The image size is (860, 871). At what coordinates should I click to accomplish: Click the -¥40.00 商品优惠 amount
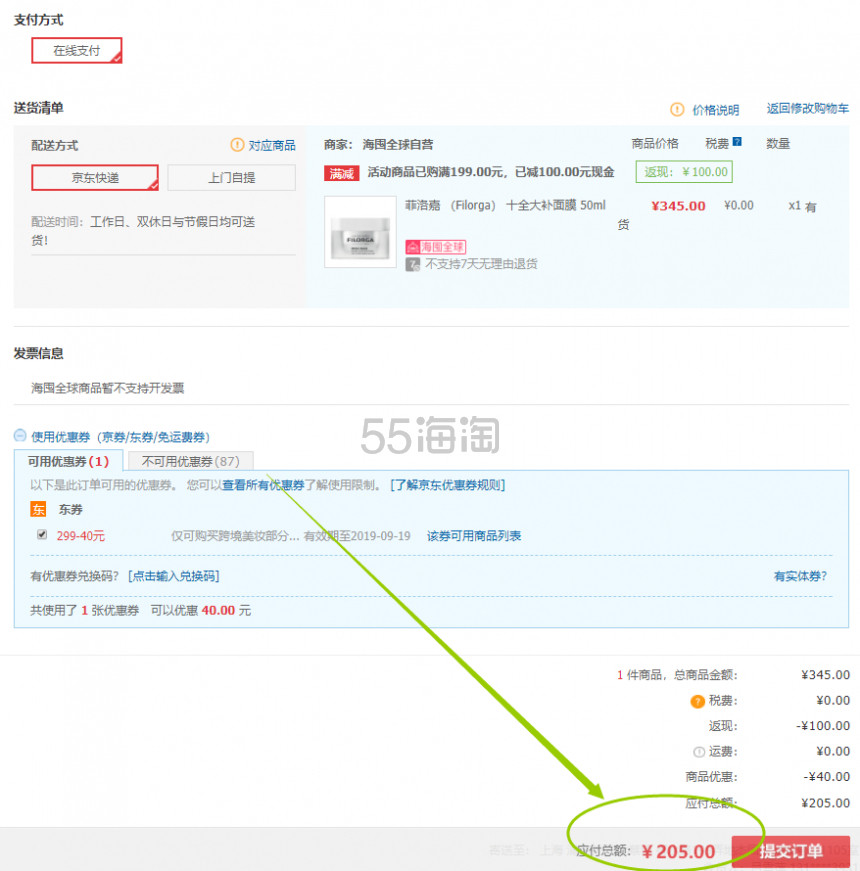[x=826, y=777]
